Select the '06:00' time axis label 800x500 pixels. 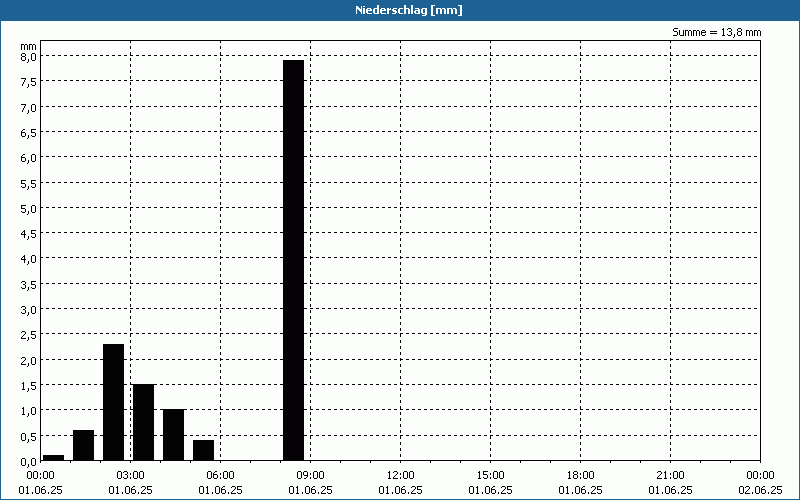(x=220, y=476)
